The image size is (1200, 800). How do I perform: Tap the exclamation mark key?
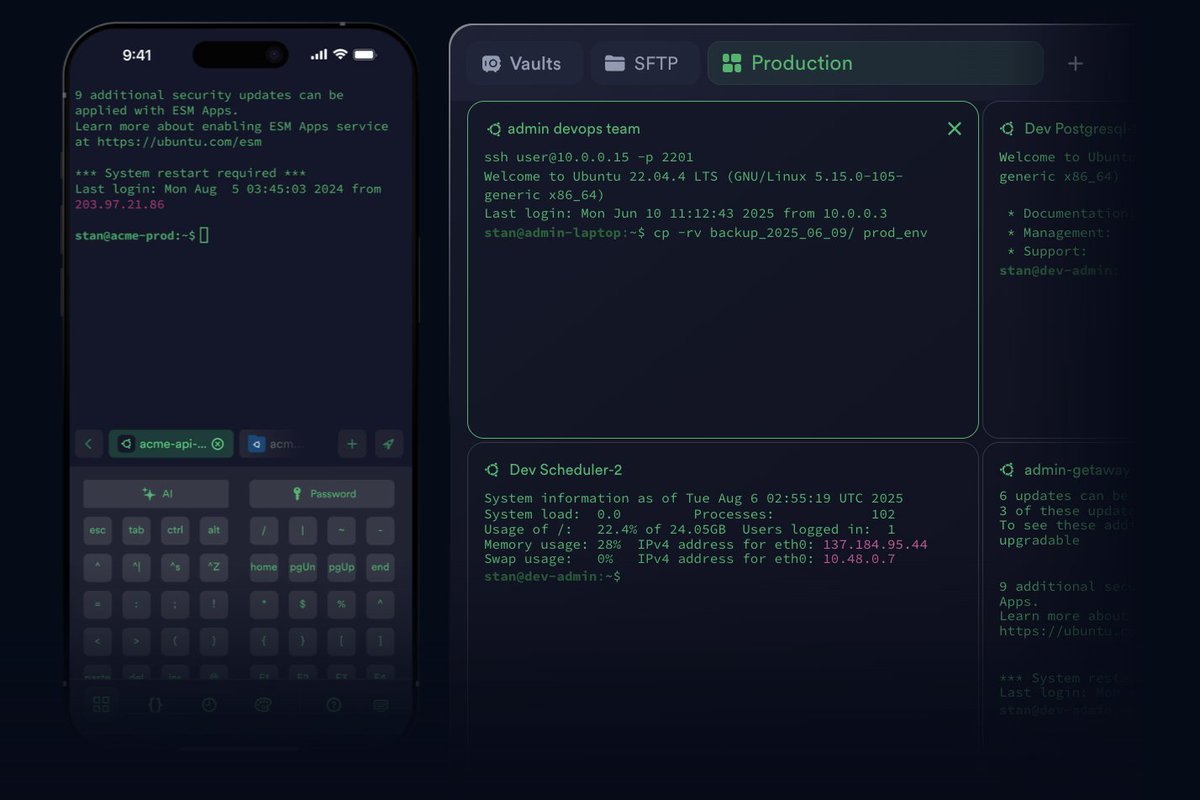tap(214, 604)
